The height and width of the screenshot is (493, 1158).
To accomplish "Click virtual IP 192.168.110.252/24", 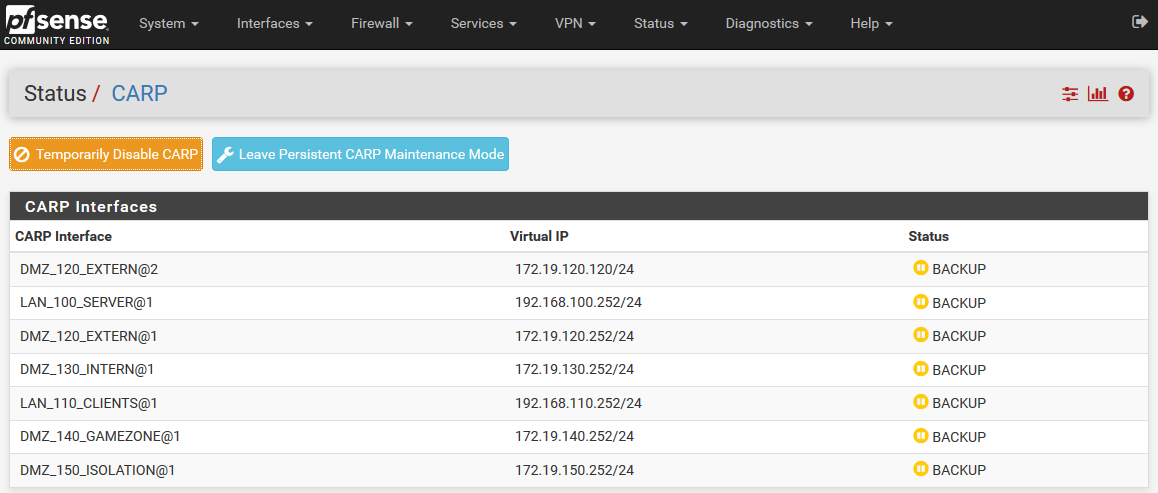I will 578,403.
